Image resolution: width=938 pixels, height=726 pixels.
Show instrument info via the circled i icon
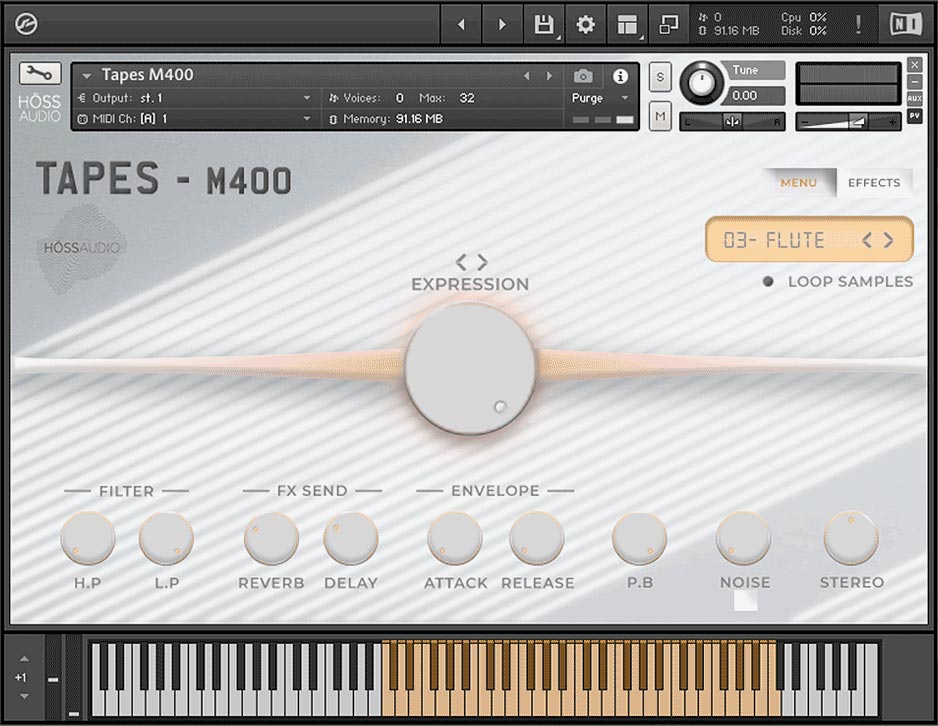point(619,76)
